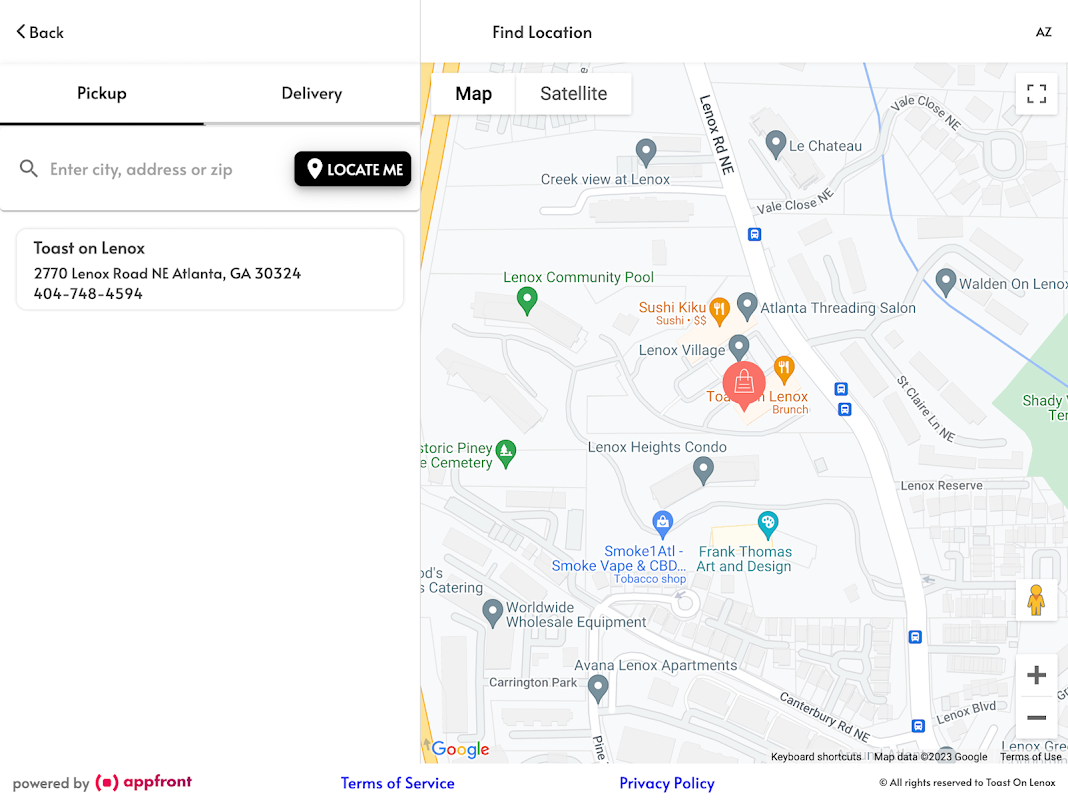Go Back using the chevron button

tap(40, 32)
